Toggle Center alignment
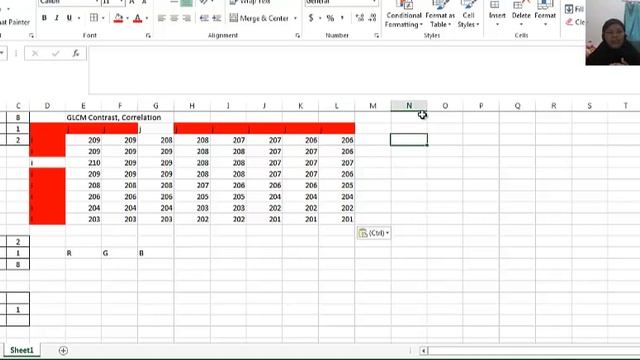This screenshot has height=360, width=640. click(174, 18)
